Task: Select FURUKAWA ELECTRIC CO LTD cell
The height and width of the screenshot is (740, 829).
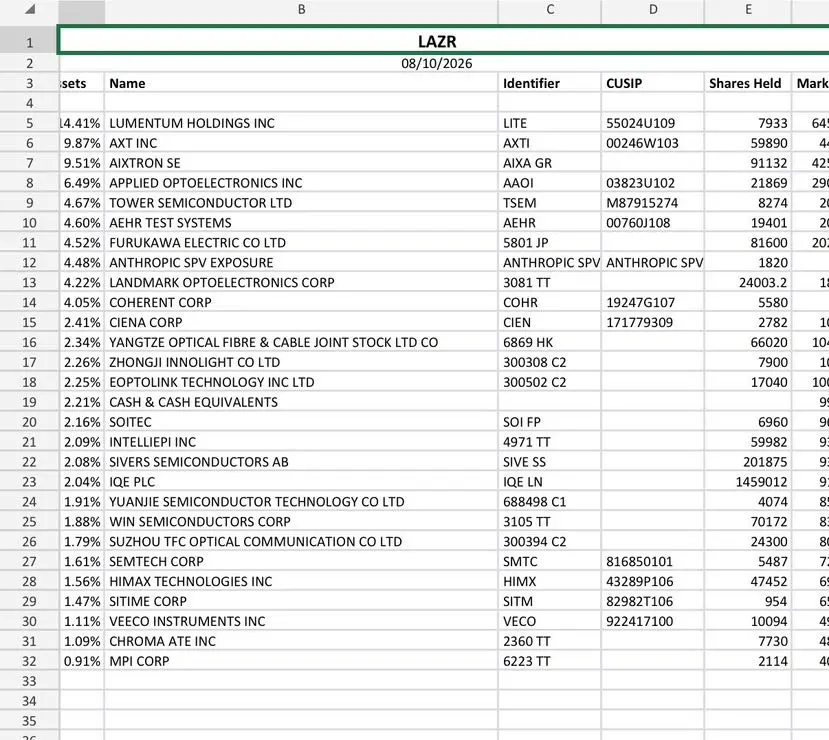Action: click(301, 243)
